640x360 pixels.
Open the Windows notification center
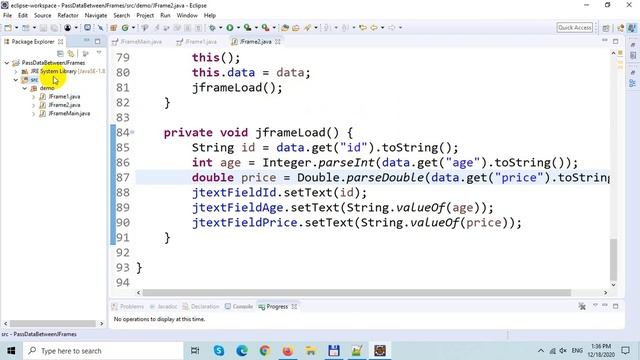tap(625, 351)
